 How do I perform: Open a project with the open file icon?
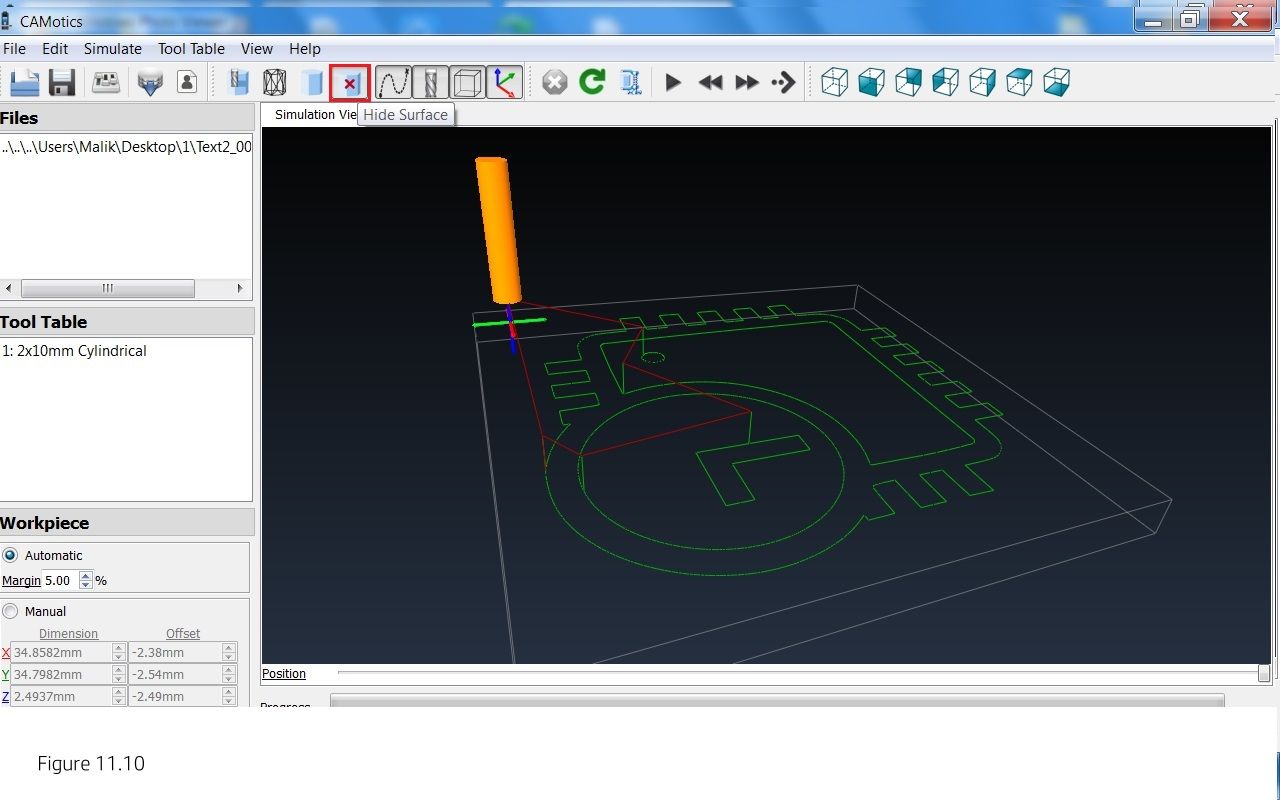(24, 83)
